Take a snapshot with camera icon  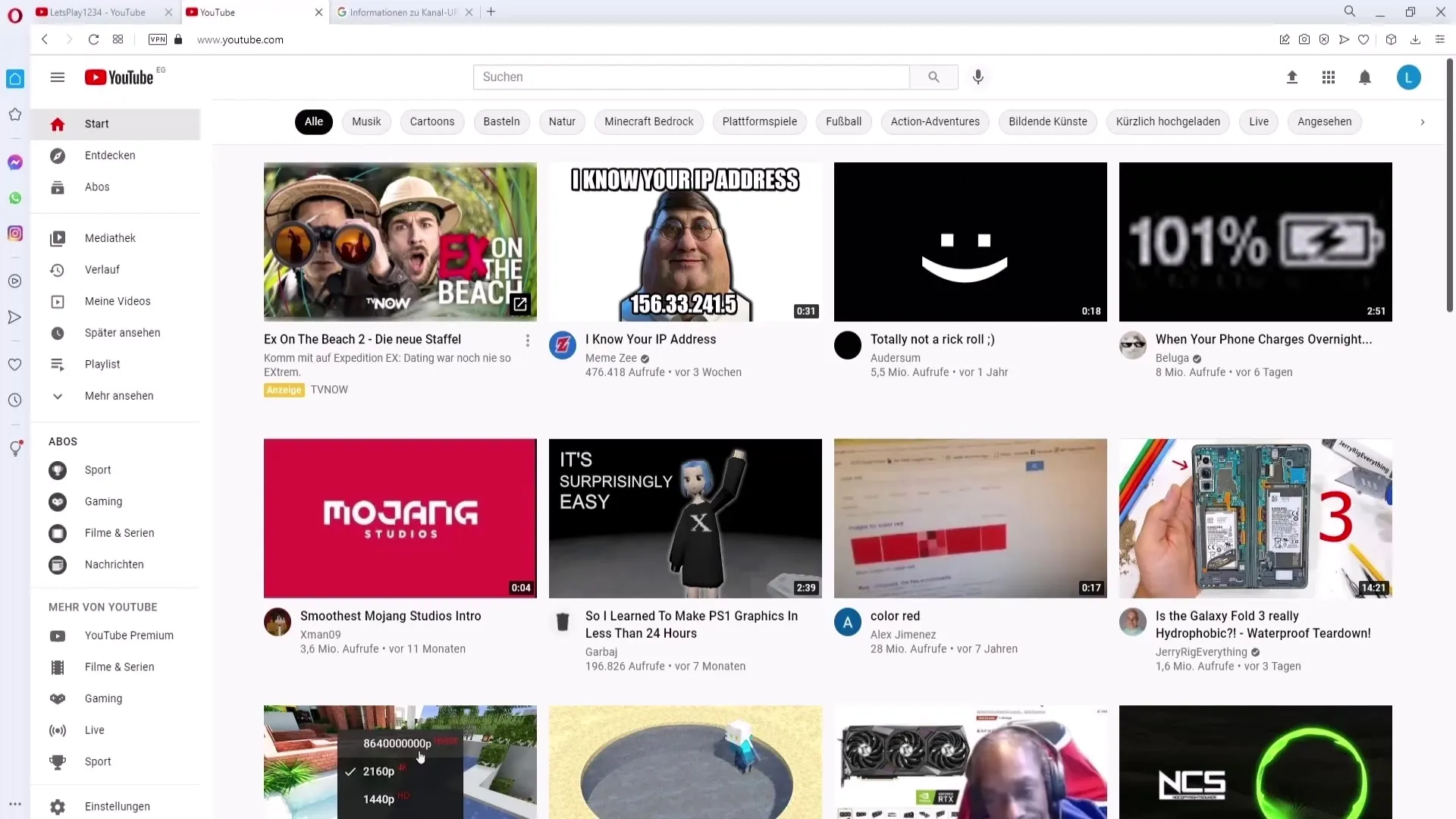click(x=1304, y=39)
